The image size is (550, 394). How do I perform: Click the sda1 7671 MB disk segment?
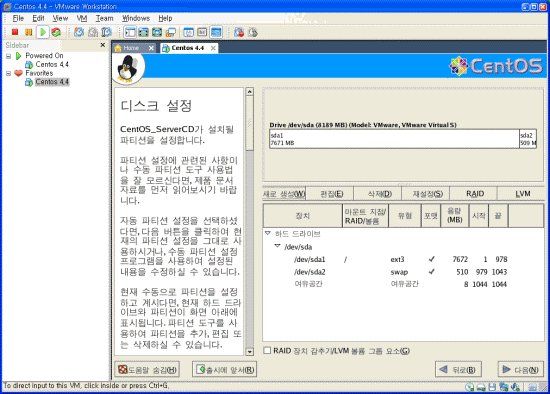coord(394,139)
